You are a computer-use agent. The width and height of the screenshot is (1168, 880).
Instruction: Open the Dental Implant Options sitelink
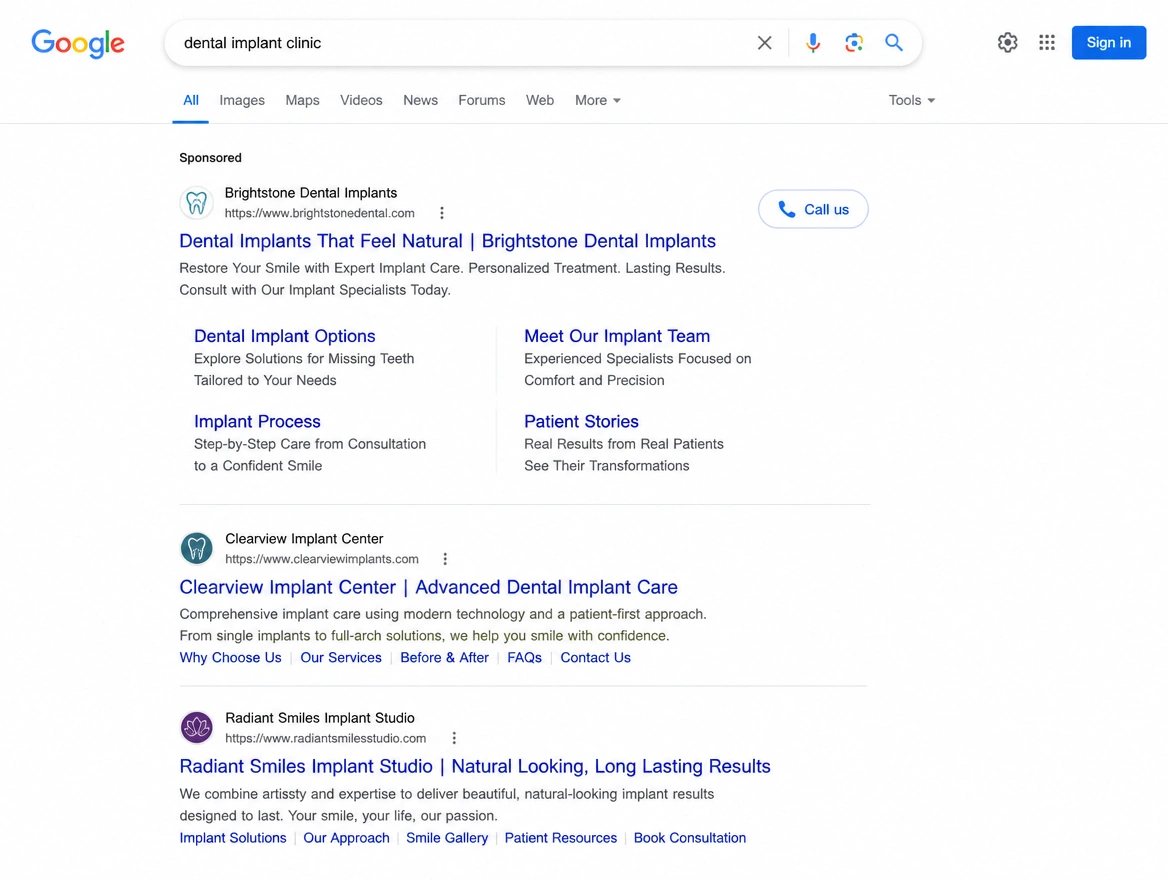click(285, 336)
